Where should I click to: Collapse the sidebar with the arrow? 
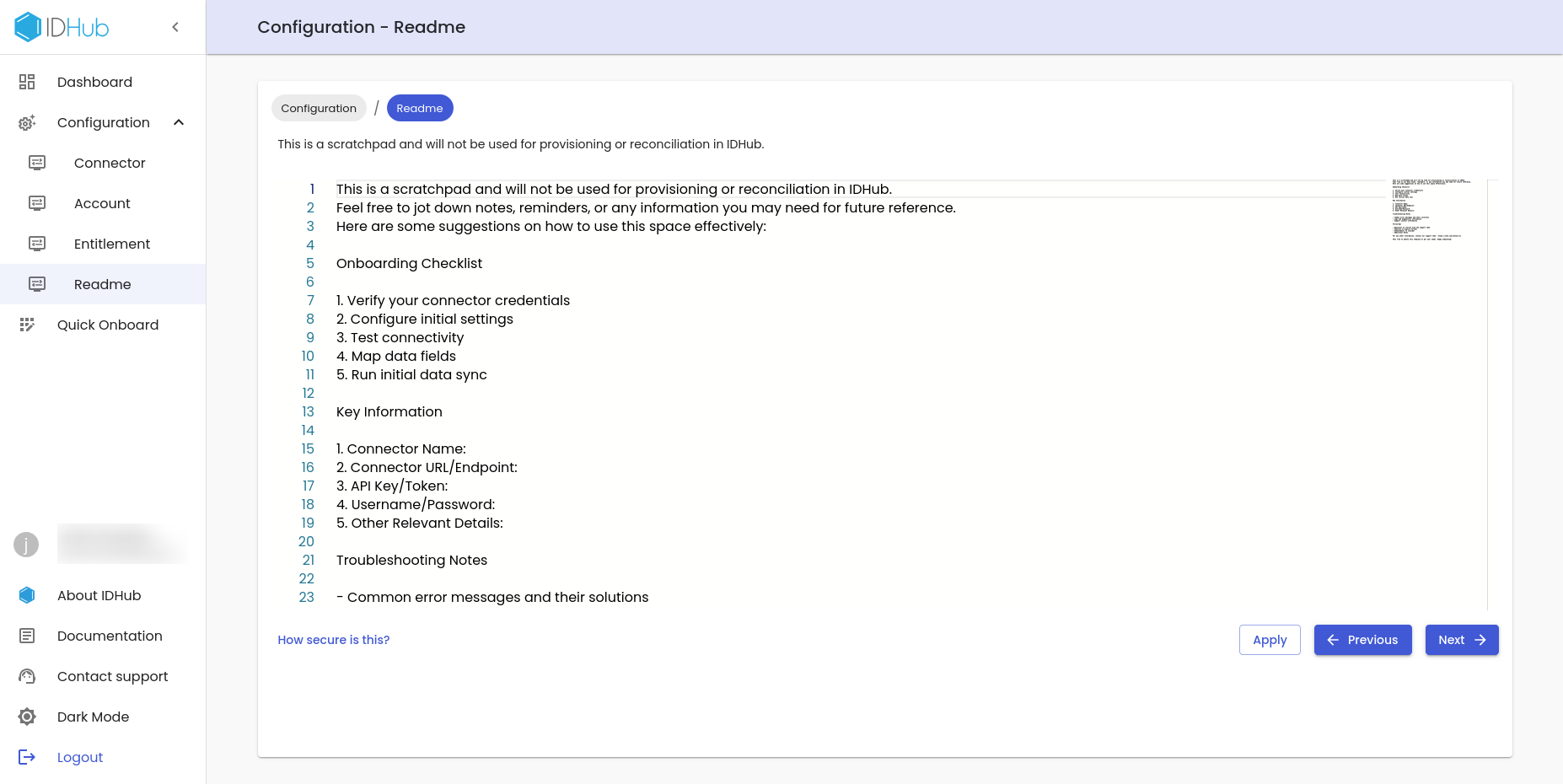[x=175, y=27]
